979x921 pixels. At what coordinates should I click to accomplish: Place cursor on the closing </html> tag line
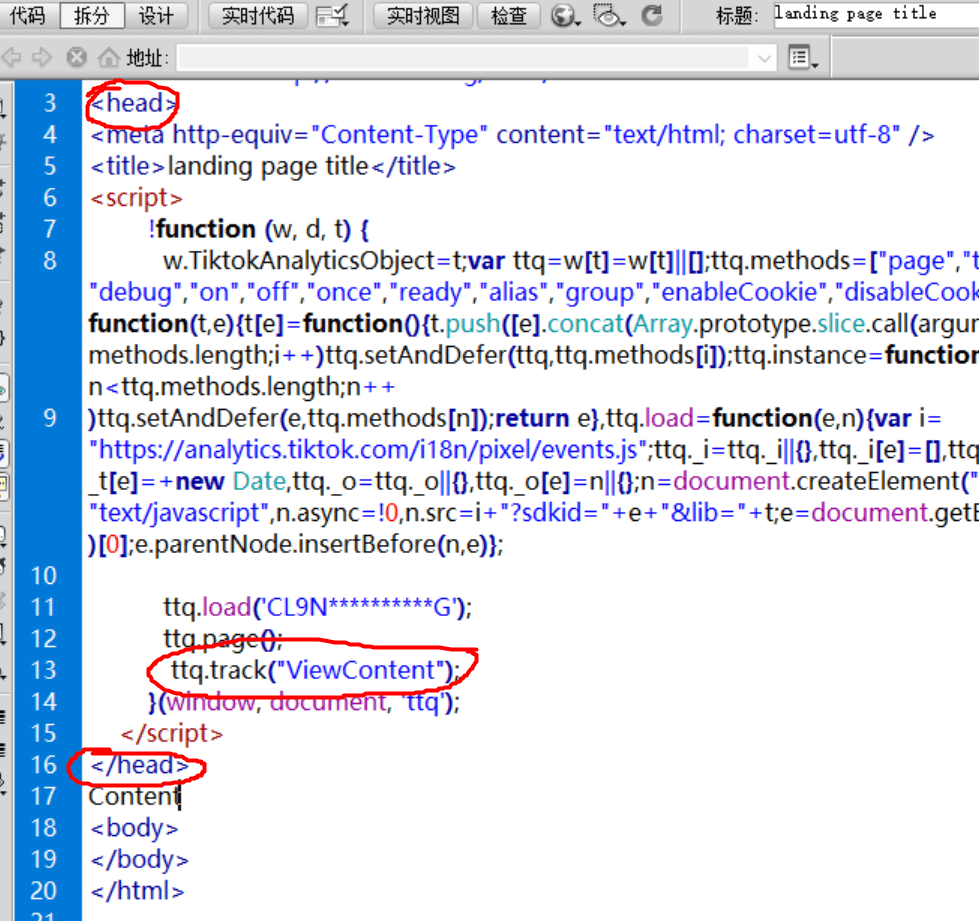coord(137,890)
